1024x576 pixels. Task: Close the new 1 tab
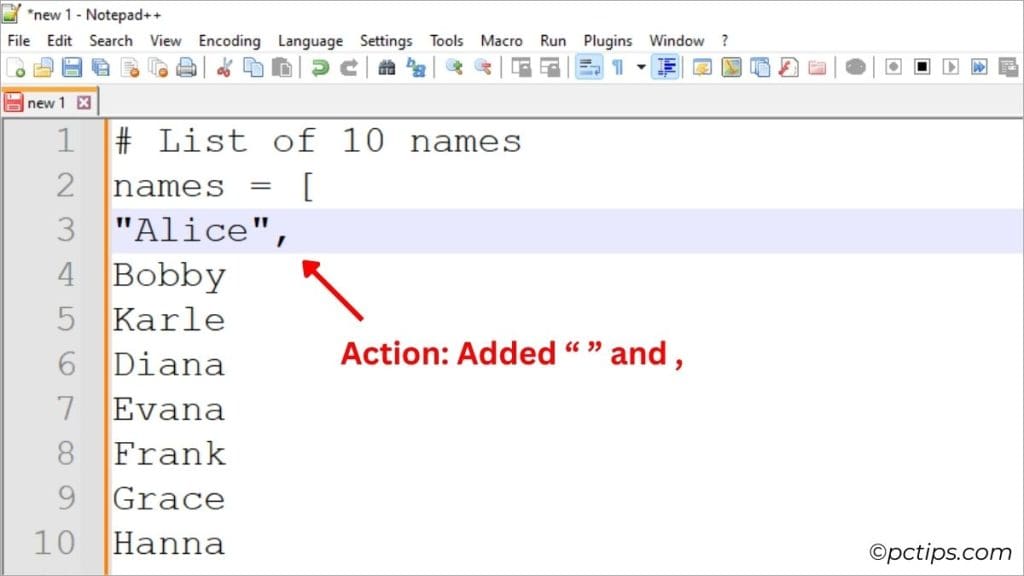(84, 102)
